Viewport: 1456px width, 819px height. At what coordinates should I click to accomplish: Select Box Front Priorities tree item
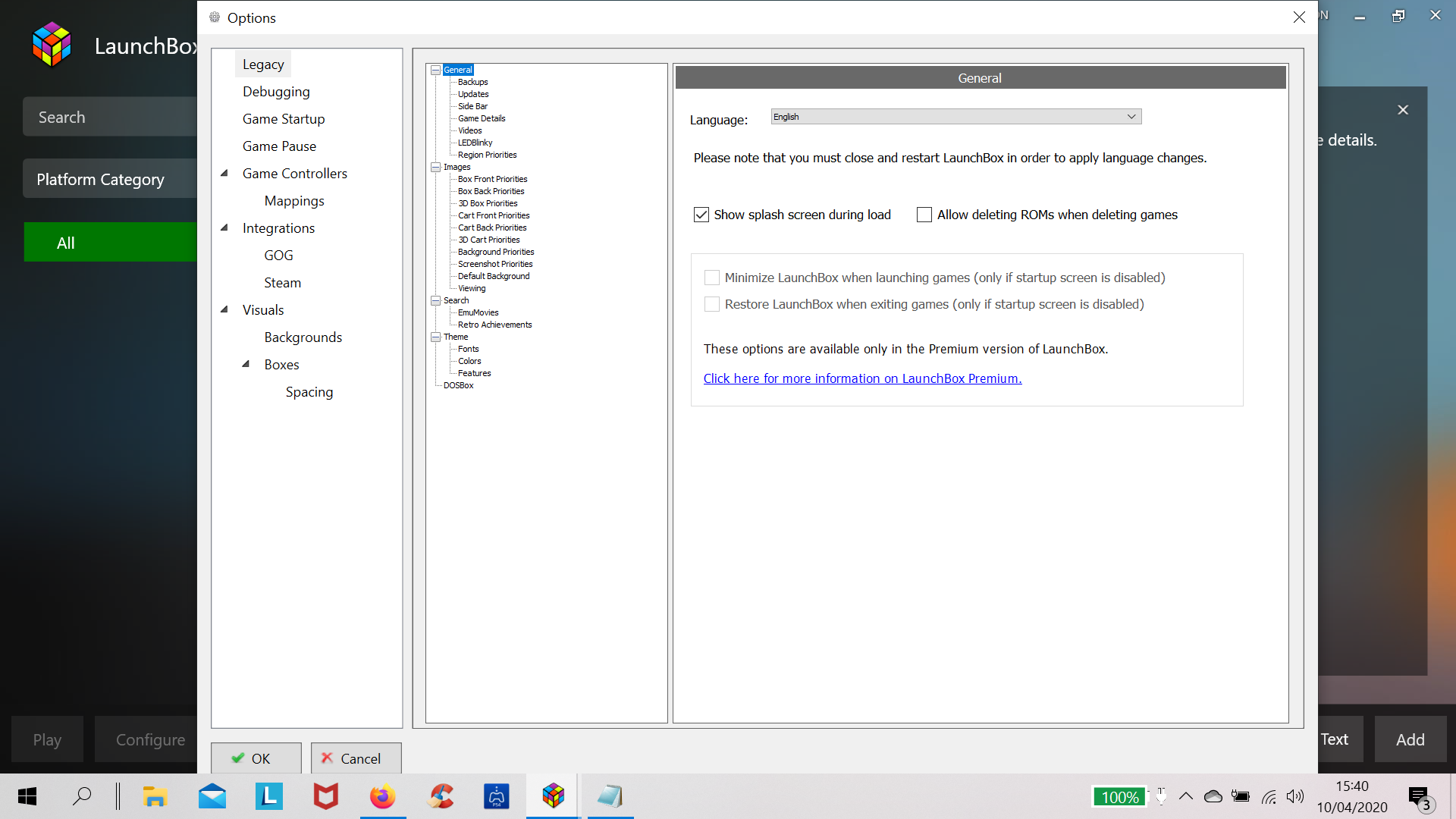tap(492, 179)
